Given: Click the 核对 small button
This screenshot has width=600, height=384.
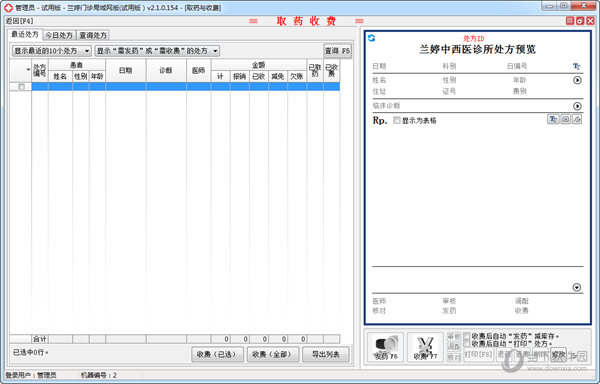Looking at the screenshot, I should [454, 357].
